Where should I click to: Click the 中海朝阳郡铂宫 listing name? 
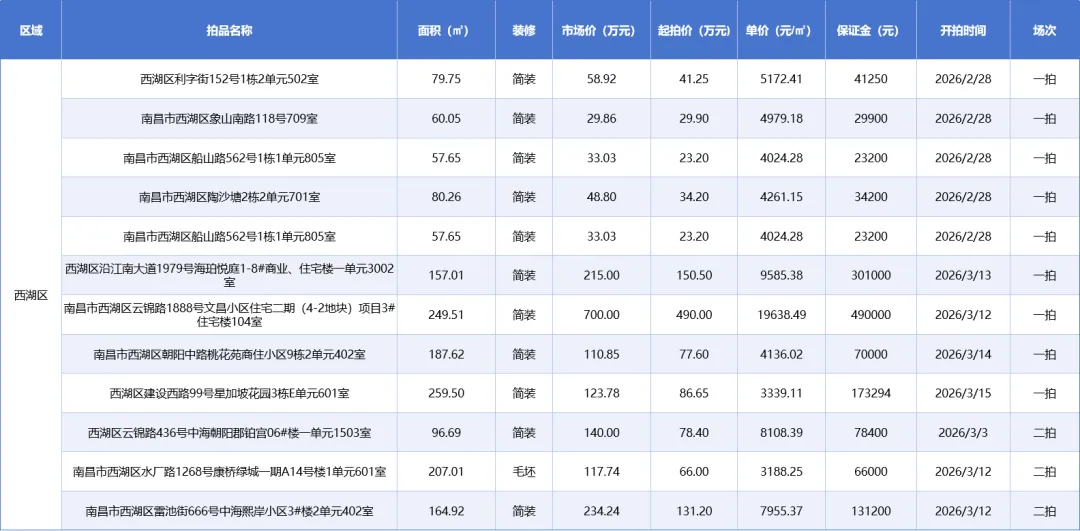[x=229, y=433]
